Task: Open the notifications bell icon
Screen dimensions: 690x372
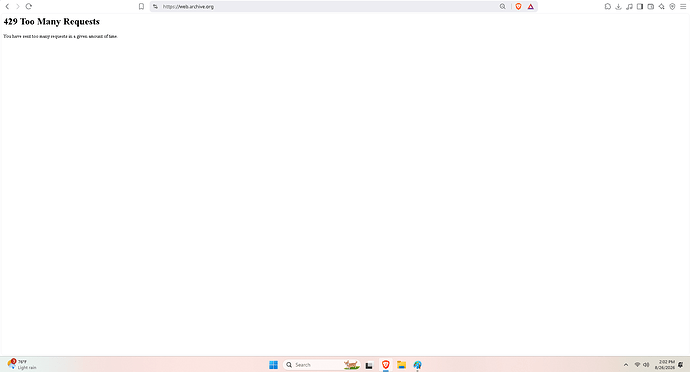Action: coord(681,365)
